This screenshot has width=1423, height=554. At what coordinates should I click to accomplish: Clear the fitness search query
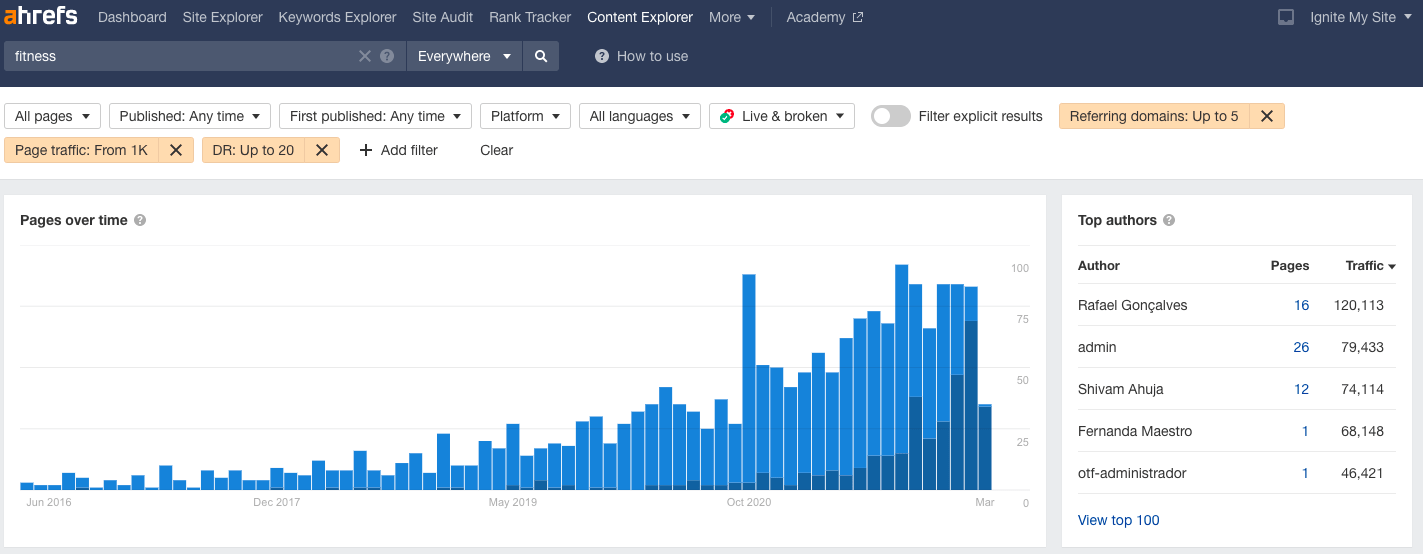(x=365, y=57)
